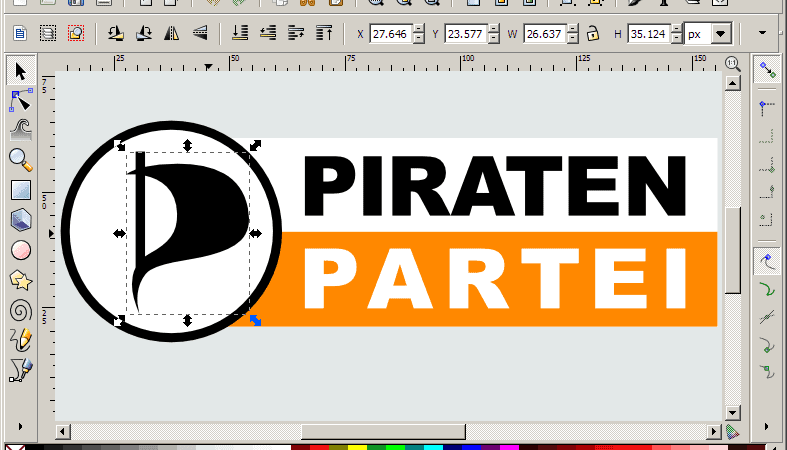The image size is (787, 450).
Task: Select the 3D Box tool
Action: pyautogui.click(x=21, y=220)
